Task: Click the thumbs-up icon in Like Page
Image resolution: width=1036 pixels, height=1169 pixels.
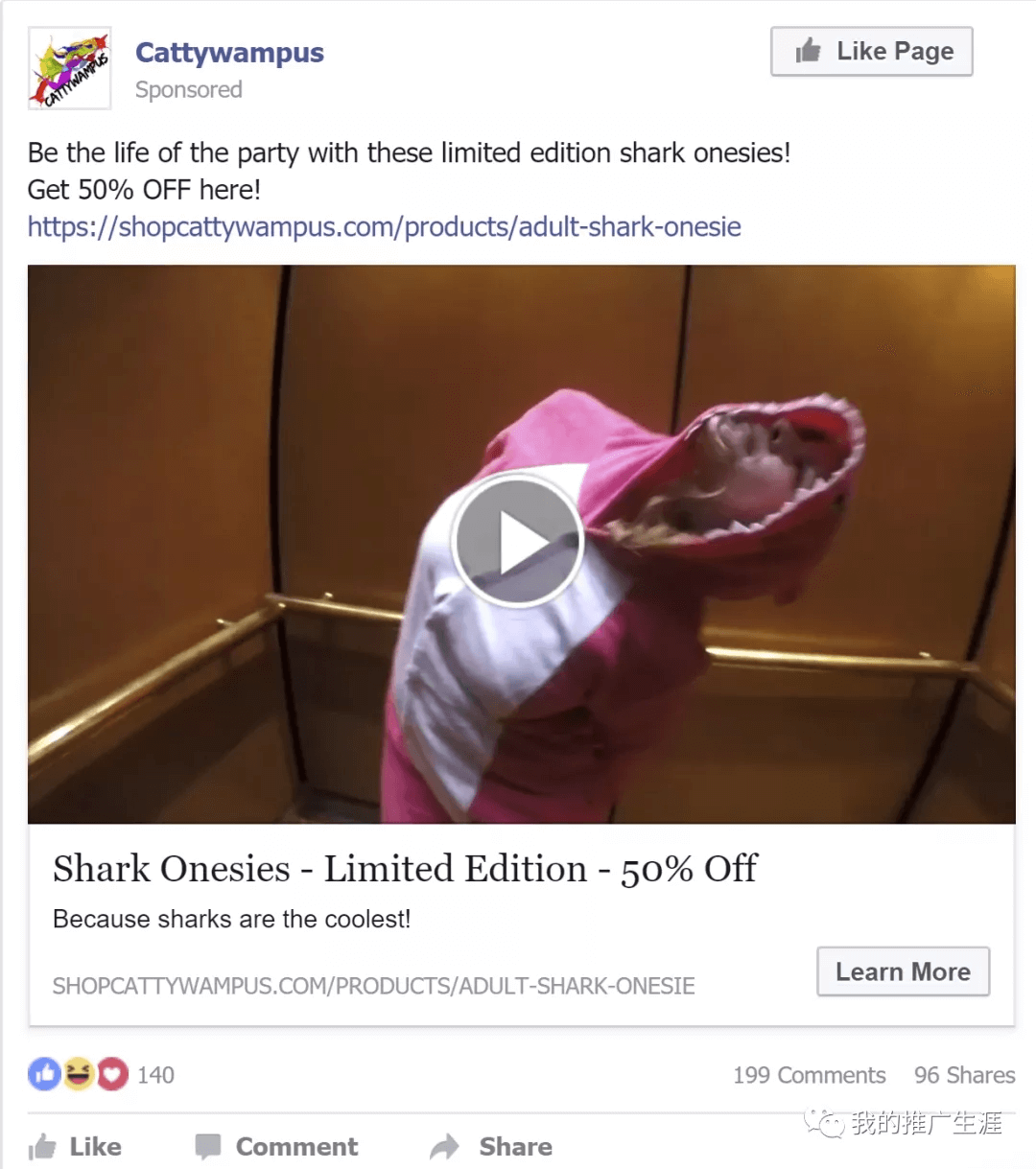Action: (809, 50)
